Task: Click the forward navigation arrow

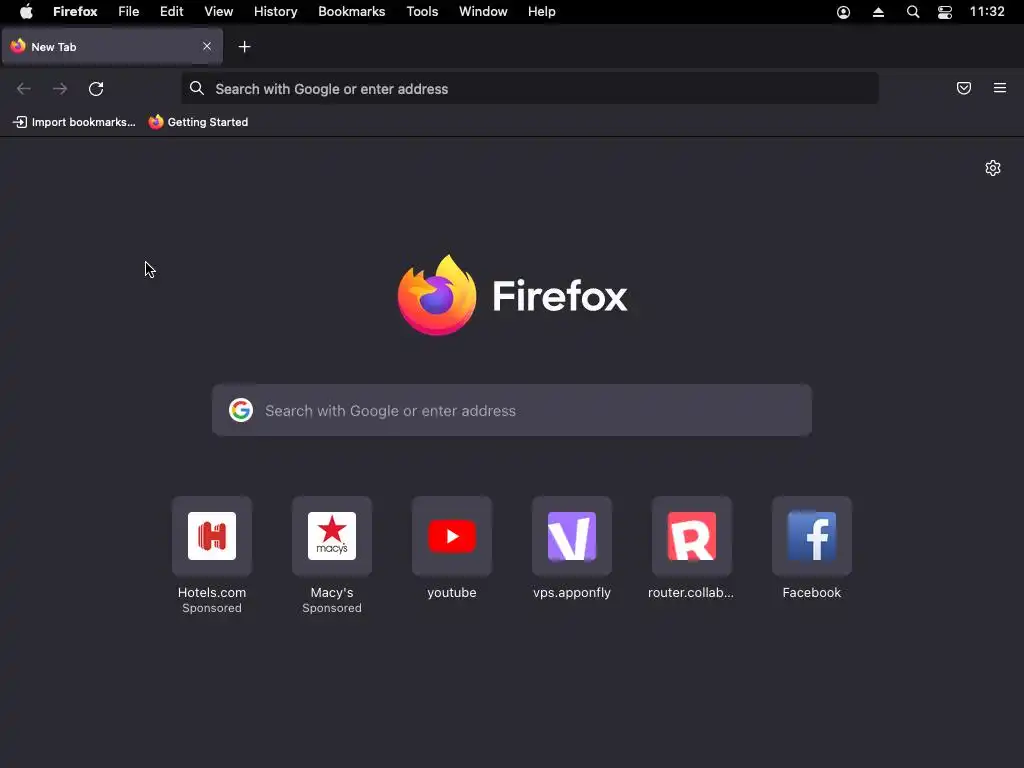Action: (60, 89)
